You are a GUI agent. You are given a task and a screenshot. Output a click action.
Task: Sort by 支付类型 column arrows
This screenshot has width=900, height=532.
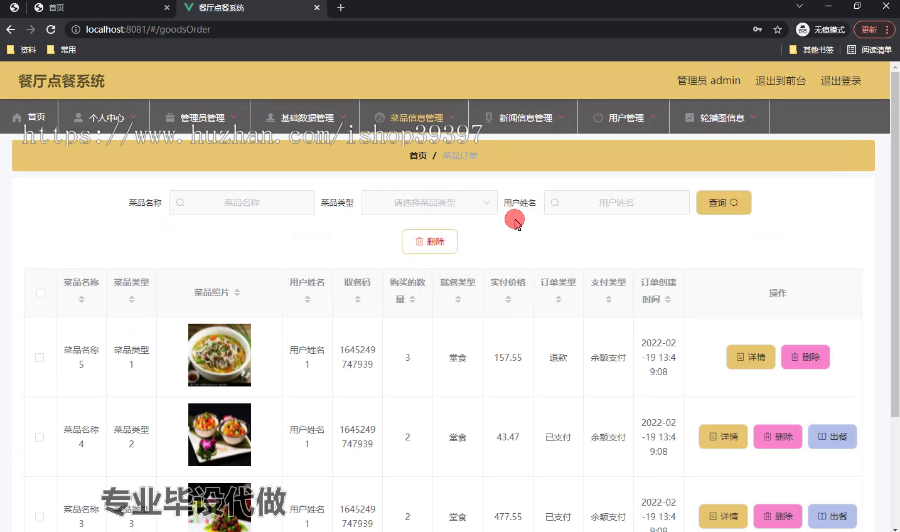[608, 299]
